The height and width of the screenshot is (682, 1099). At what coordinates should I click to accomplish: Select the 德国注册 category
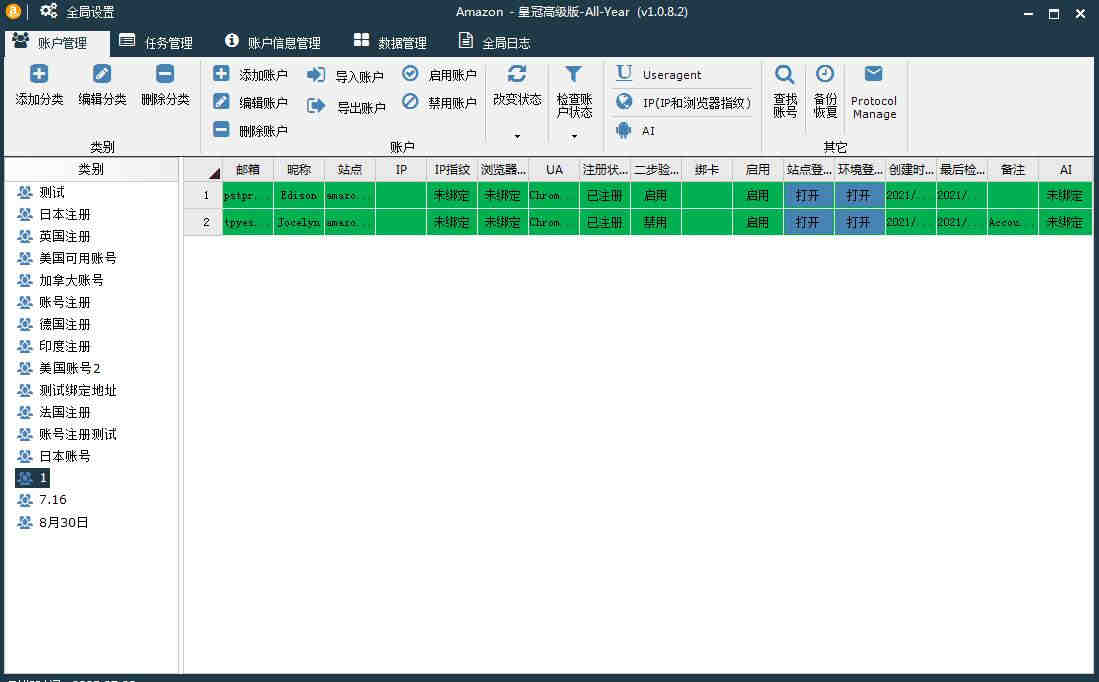coord(54,325)
